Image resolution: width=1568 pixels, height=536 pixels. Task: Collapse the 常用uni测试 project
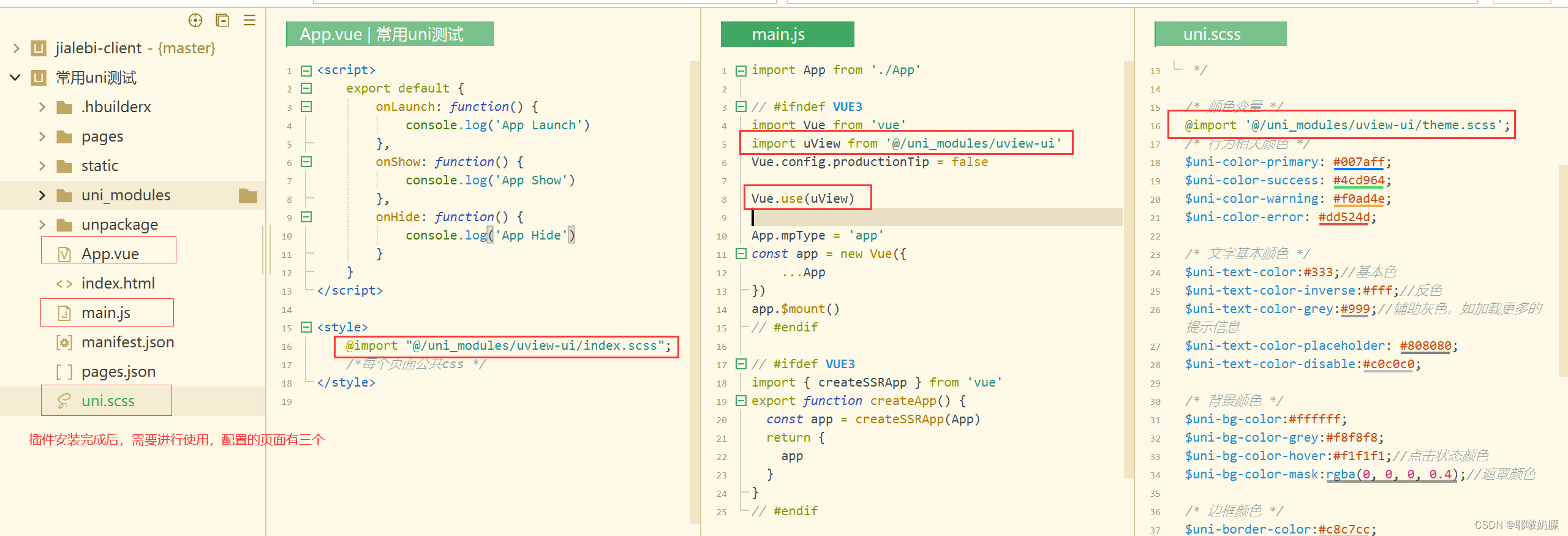(16, 77)
